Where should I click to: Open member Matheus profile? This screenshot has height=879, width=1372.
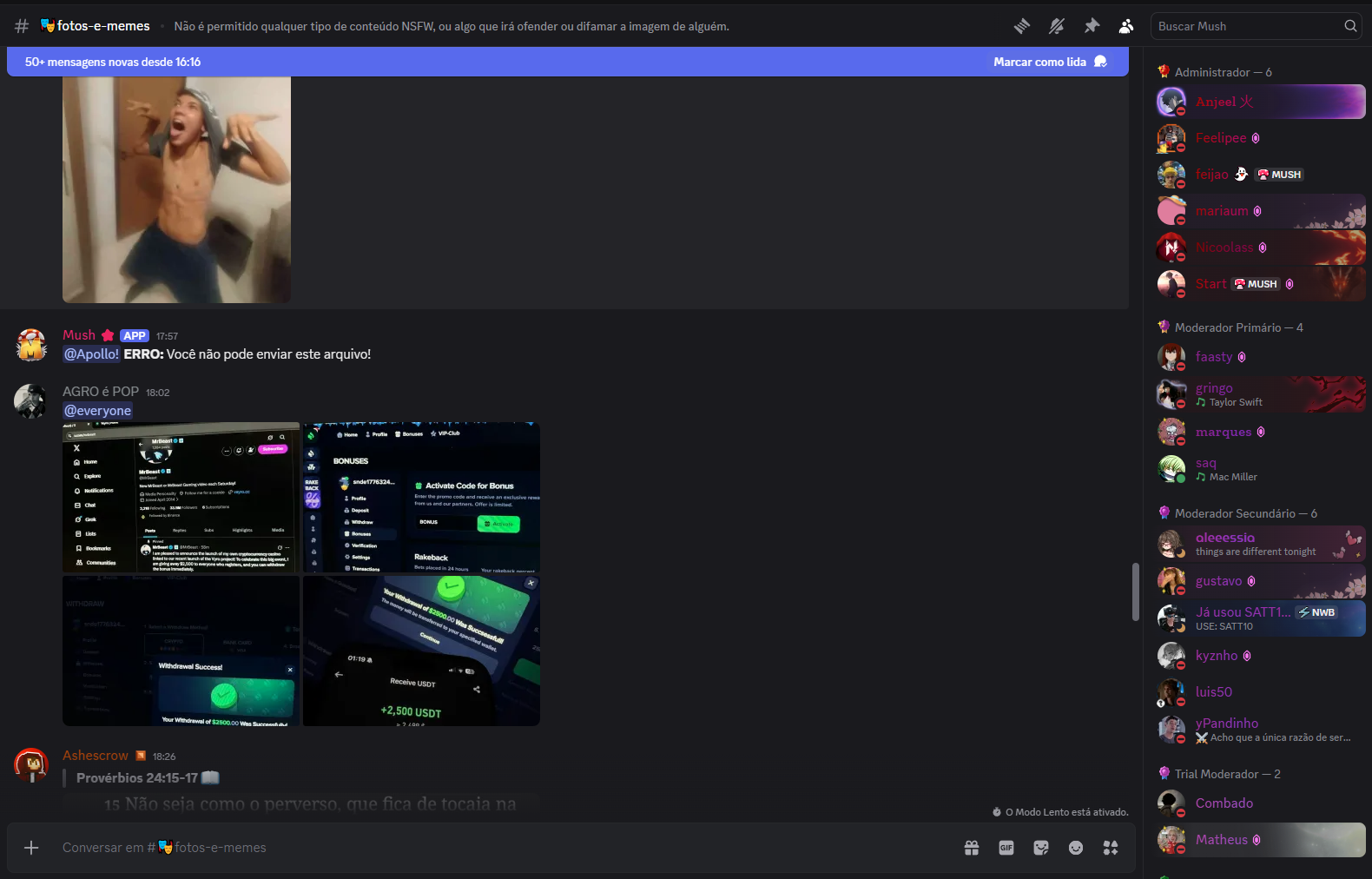[1261, 840]
